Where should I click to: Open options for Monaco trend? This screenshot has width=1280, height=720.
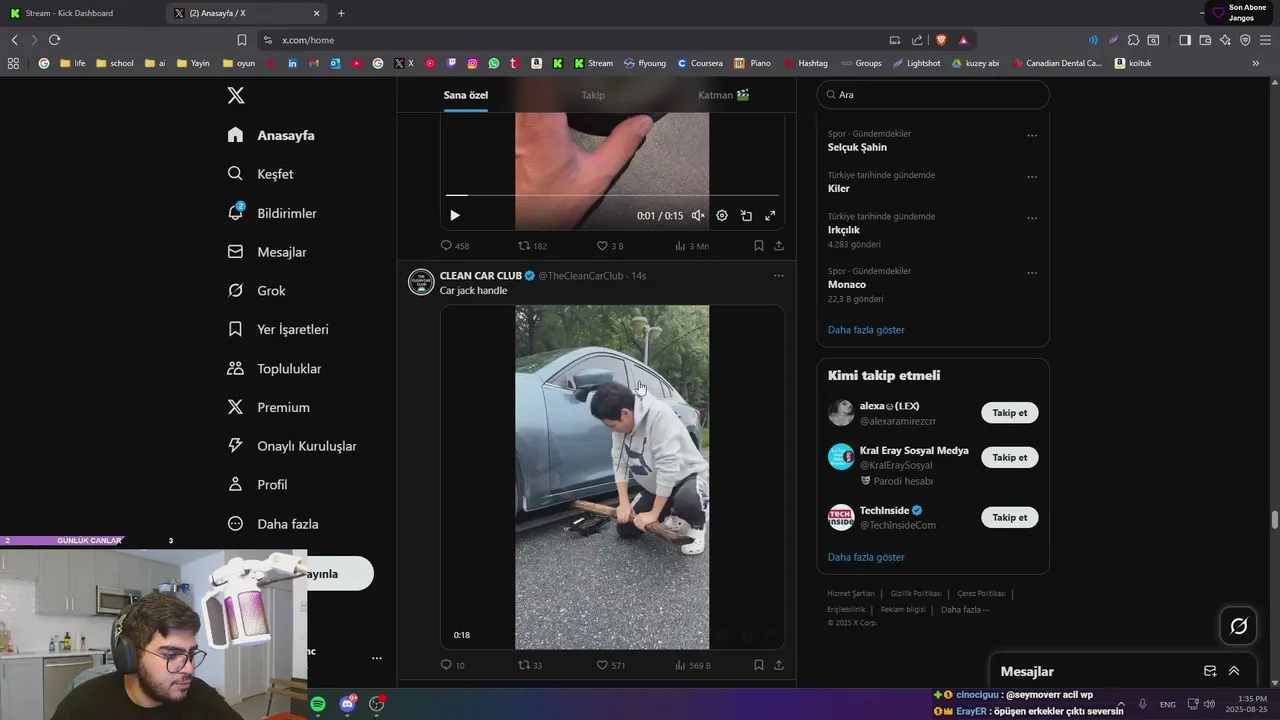point(1032,272)
